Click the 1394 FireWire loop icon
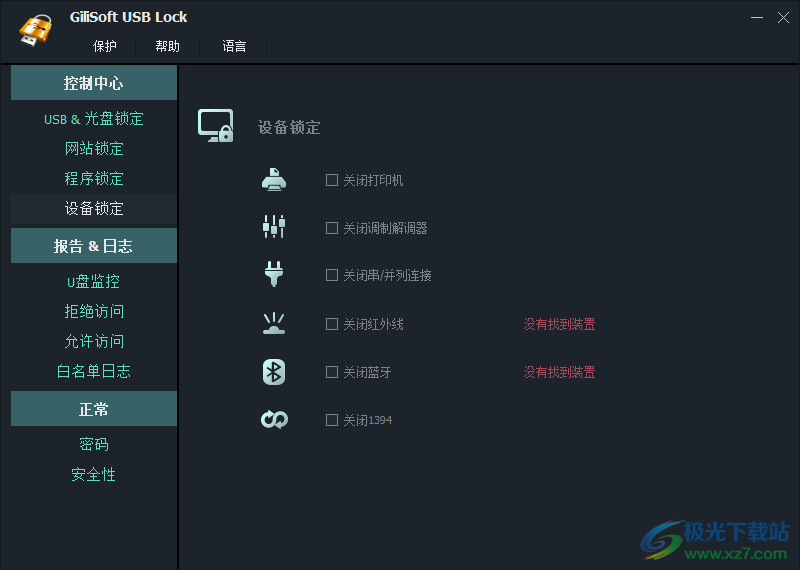Viewport: 800px width, 570px height. coord(274,419)
